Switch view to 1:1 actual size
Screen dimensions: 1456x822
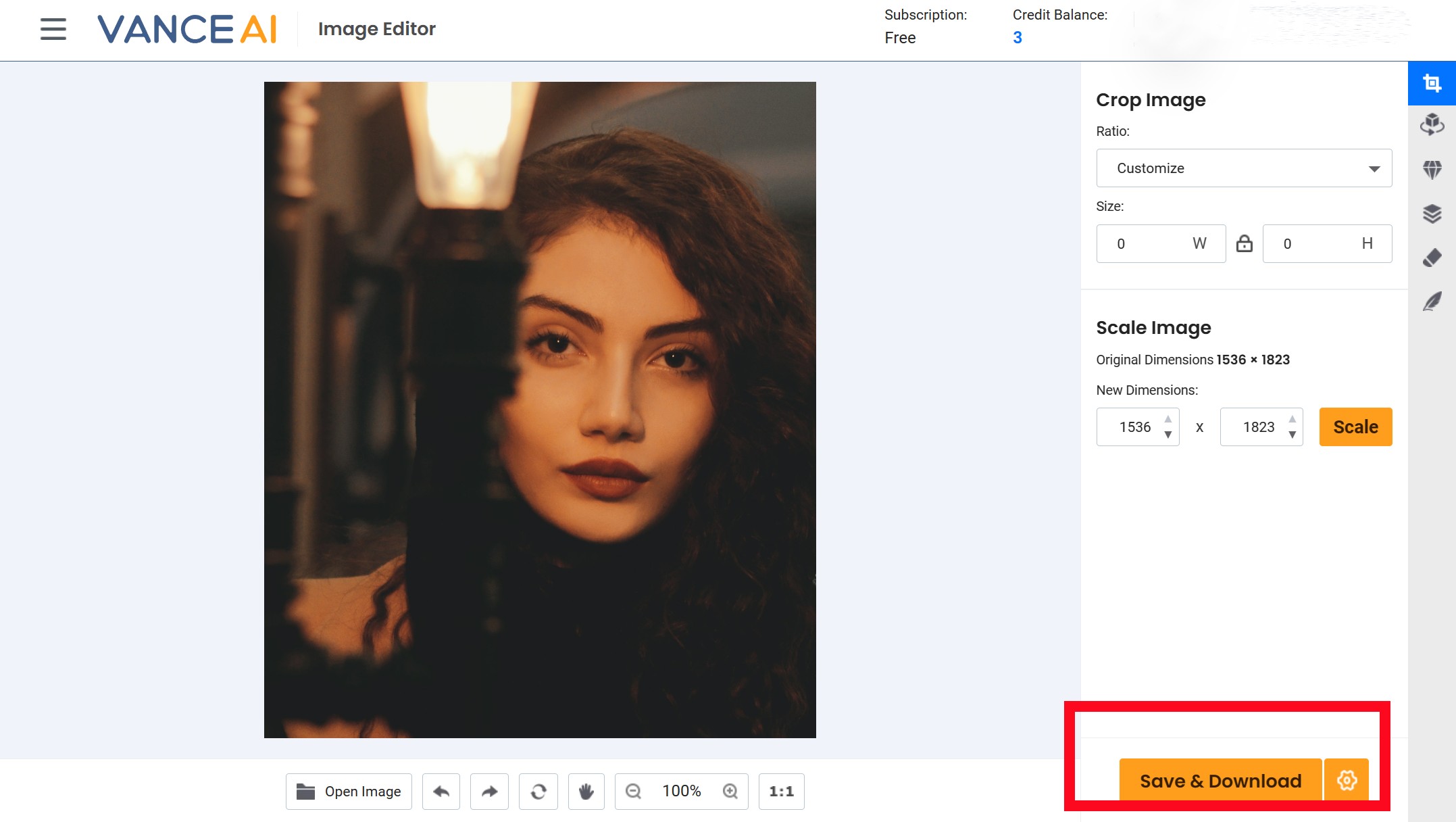(781, 791)
